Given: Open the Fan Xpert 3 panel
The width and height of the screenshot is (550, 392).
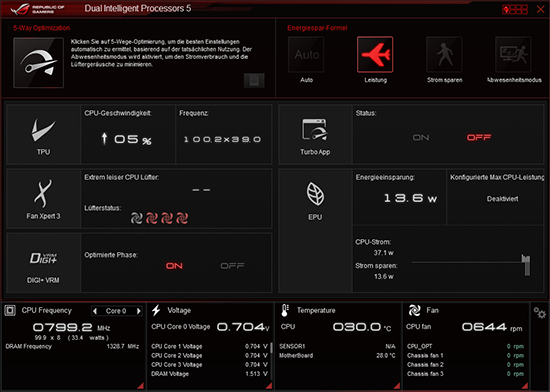Looking at the screenshot, I should [43, 199].
